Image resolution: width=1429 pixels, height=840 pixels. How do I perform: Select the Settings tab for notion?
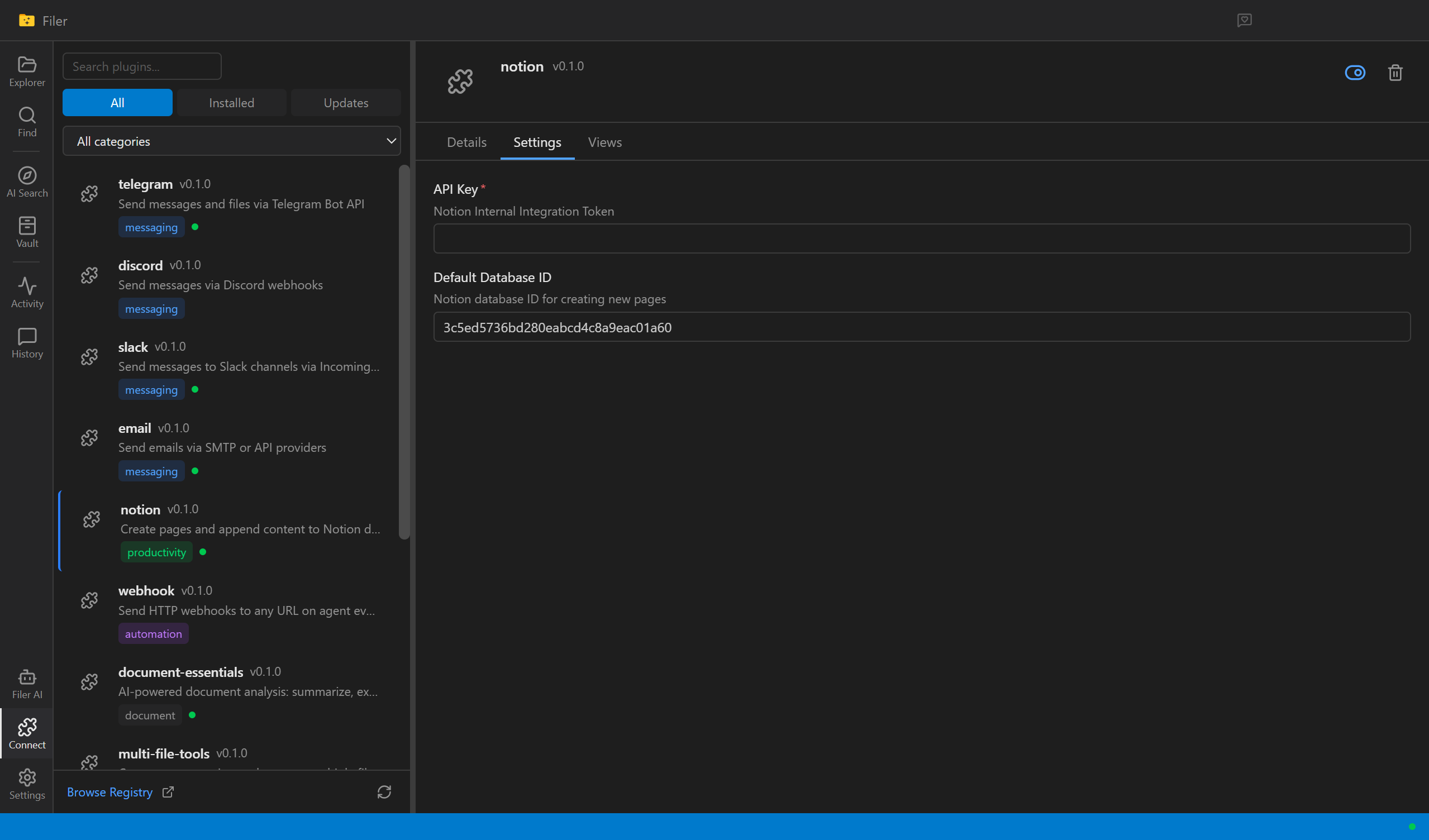(x=537, y=142)
